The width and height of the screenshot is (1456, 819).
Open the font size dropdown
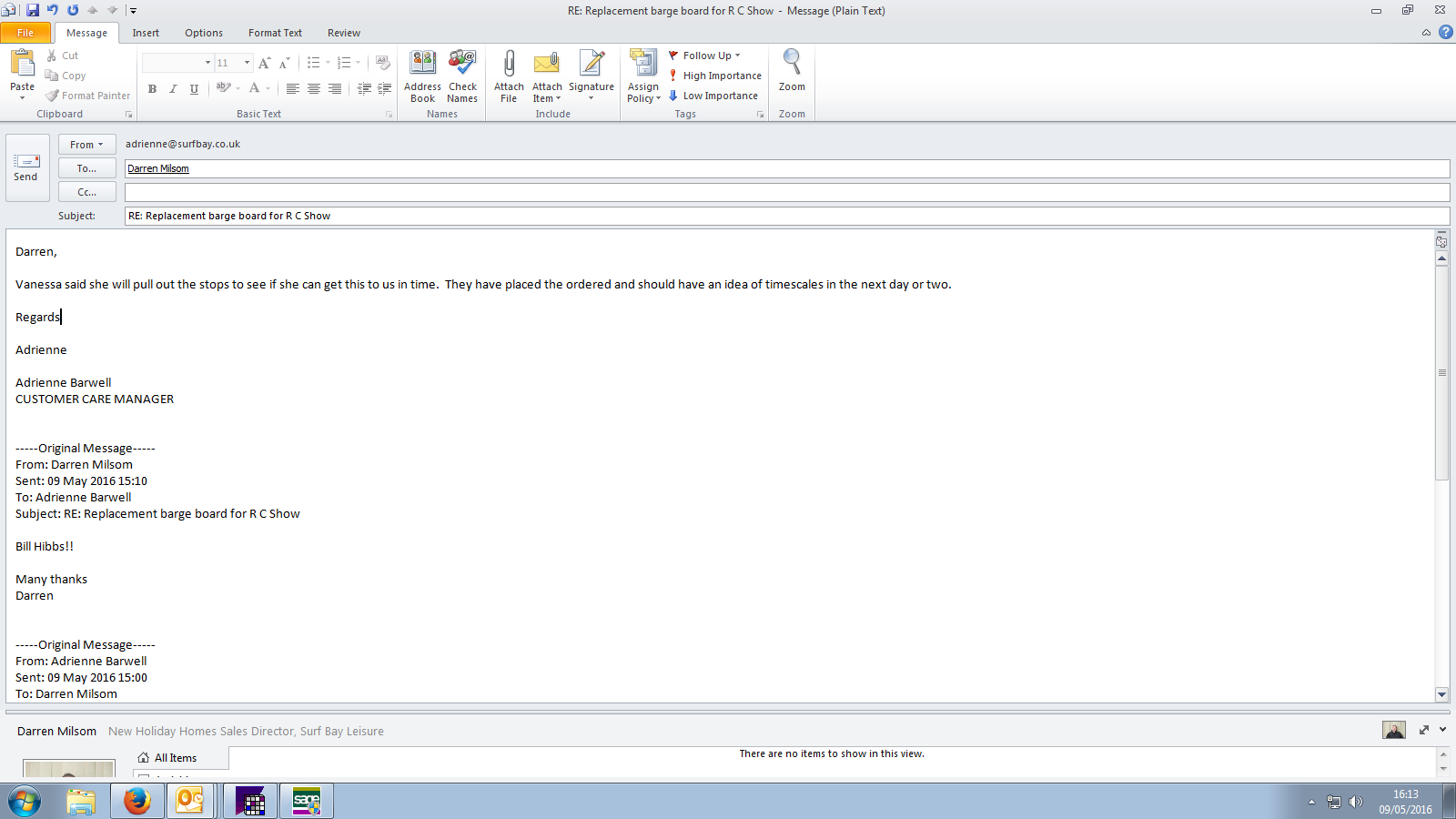(247, 63)
